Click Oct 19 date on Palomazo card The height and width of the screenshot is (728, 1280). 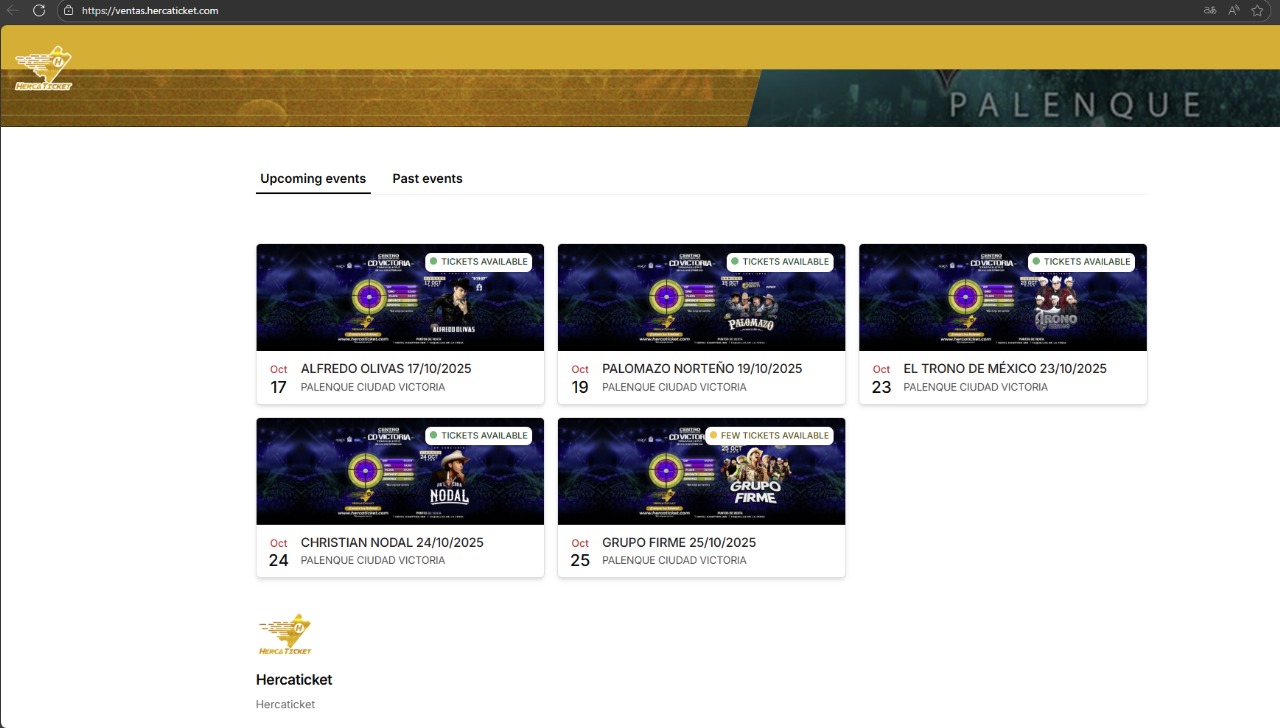tap(580, 379)
